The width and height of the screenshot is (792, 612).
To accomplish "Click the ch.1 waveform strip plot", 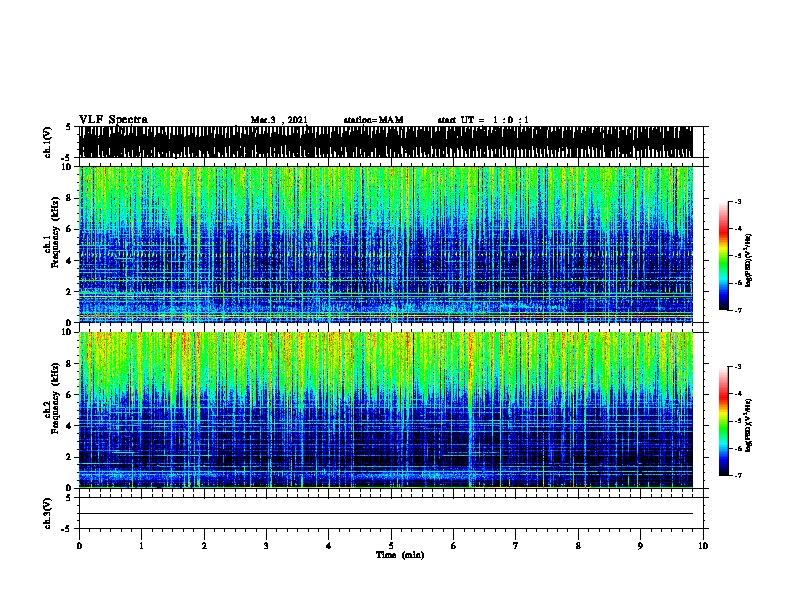I will coord(386,142).
